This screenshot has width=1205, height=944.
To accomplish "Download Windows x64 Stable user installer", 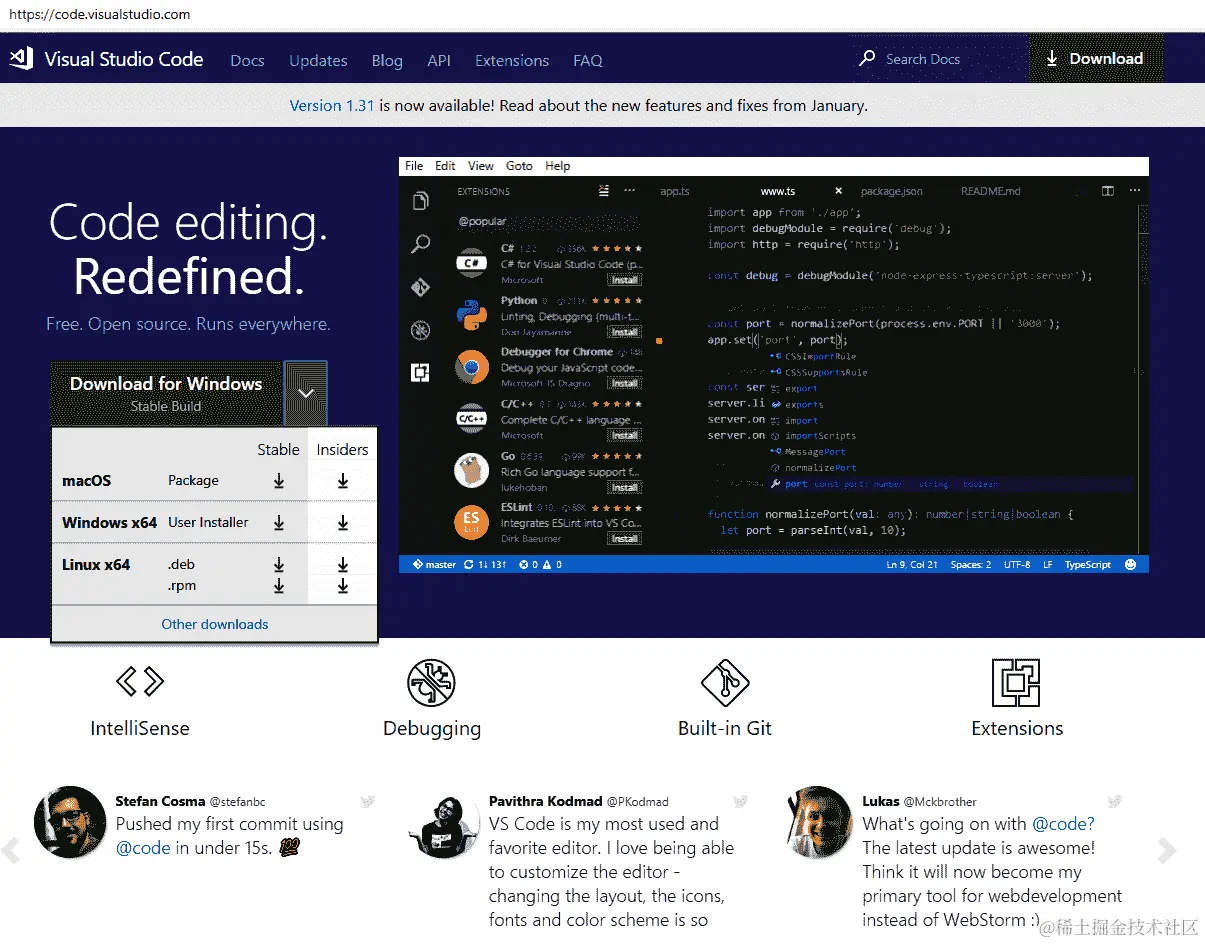I will click(x=279, y=523).
